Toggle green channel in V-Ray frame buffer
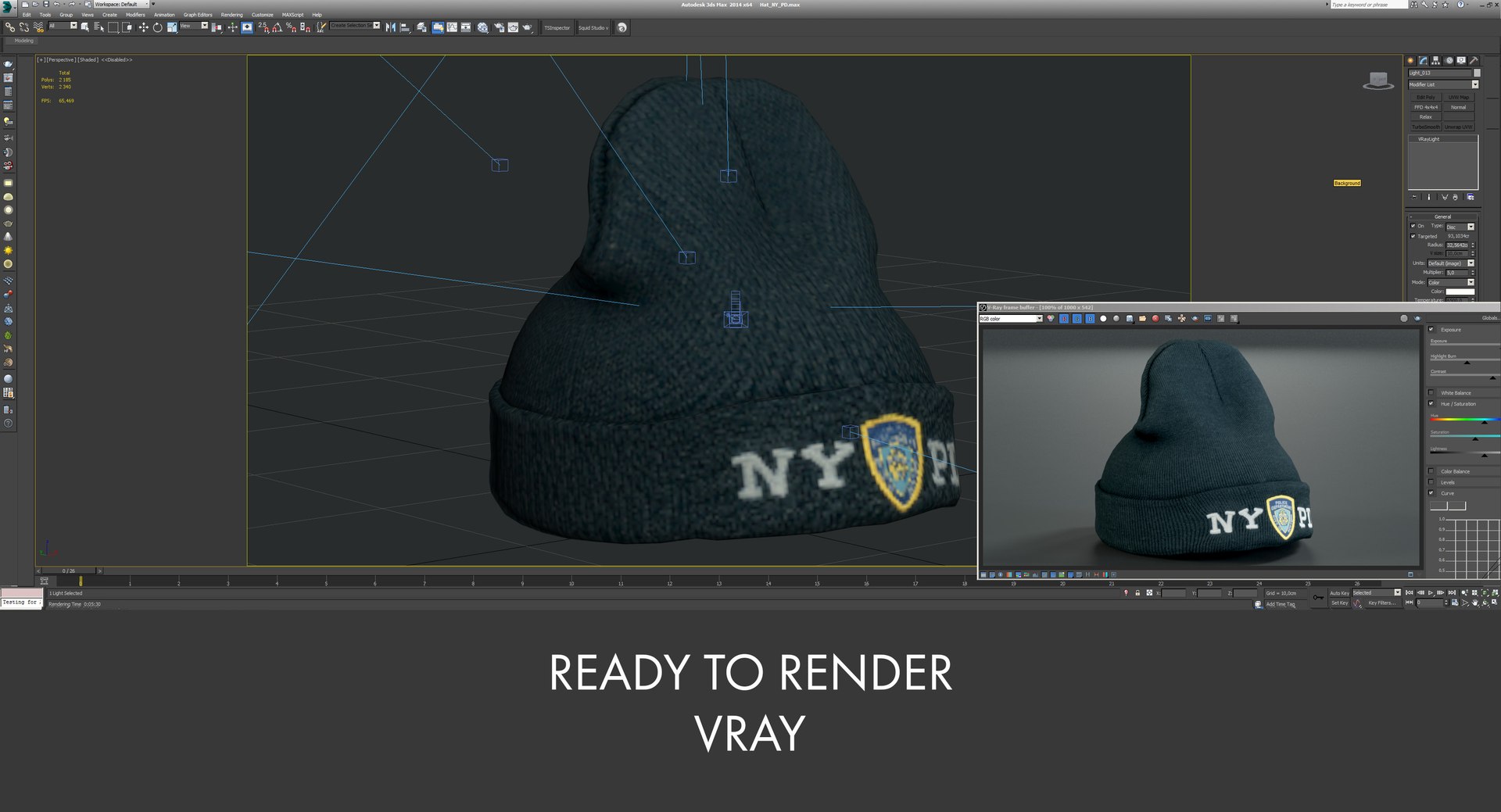The image size is (1501, 812). pos(1076,319)
